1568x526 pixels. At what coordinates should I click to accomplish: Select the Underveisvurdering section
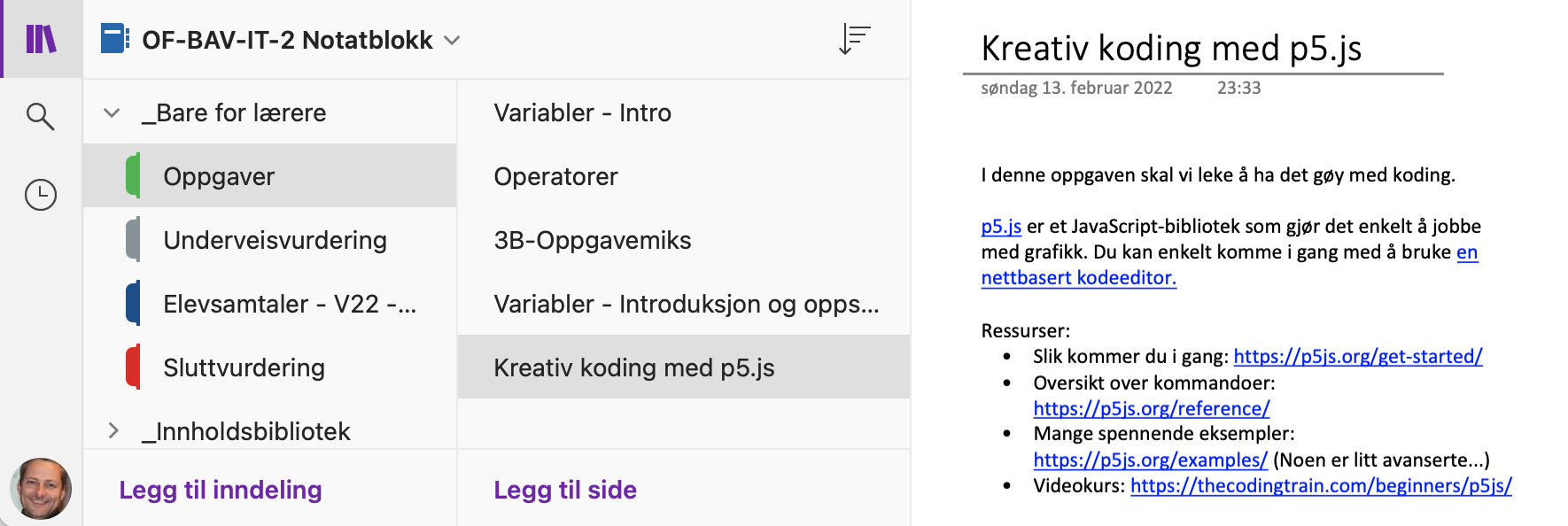pyautogui.click(x=275, y=240)
